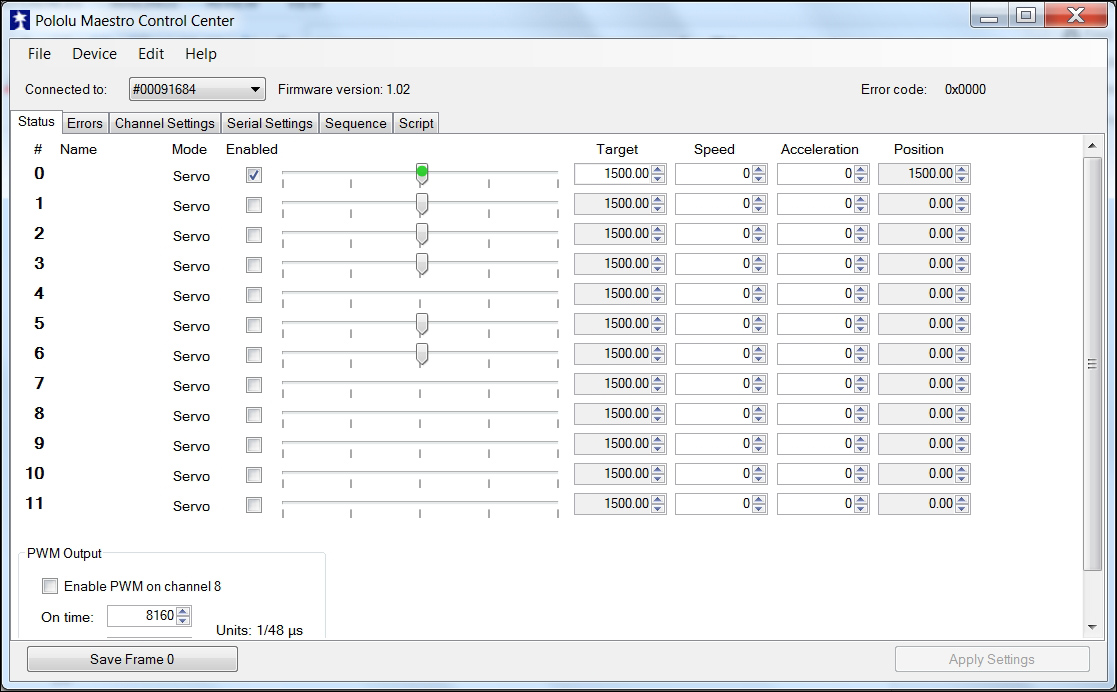Image resolution: width=1117 pixels, height=692 pixels.
Task: Tick the Enabled checkbox for channel 8
Action: 254,415
